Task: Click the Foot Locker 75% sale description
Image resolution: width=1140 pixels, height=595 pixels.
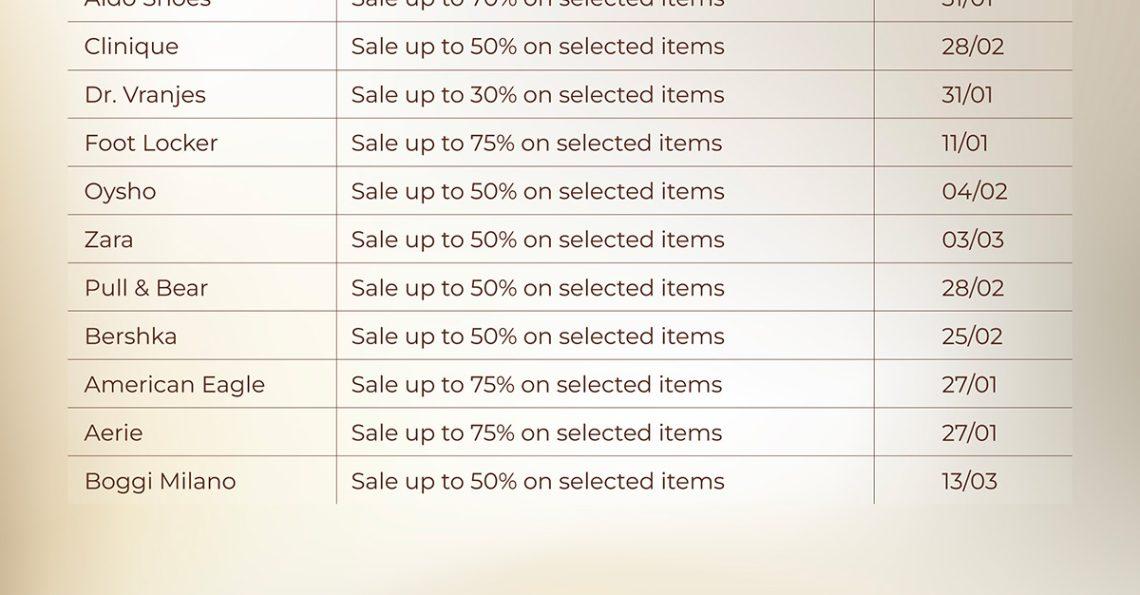Action: [x=536, y=143]
